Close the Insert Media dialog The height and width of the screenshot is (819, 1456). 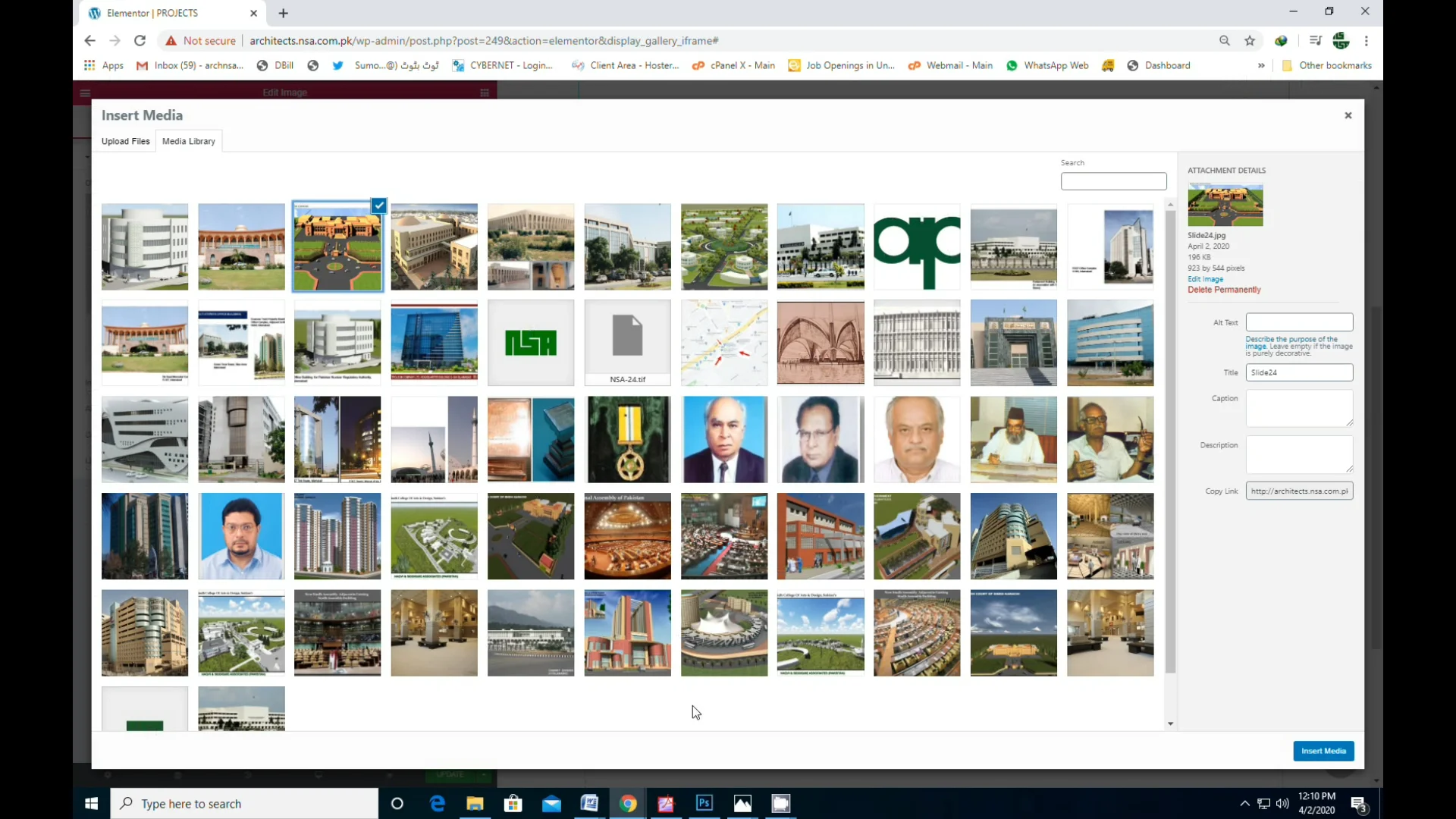tap(1348, 115)
